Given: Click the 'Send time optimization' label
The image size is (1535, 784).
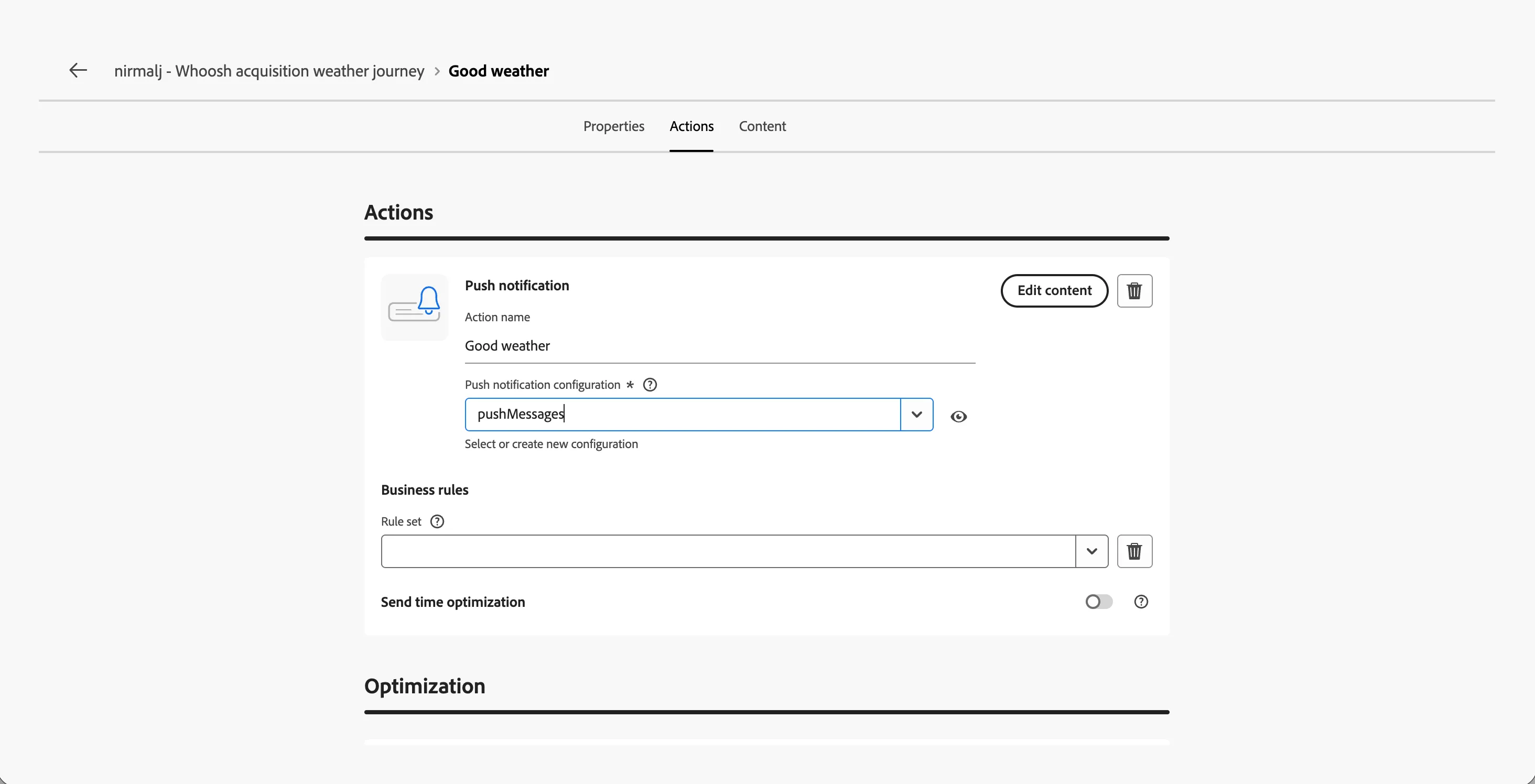Looking at the screenshot, I should (453, 602).
